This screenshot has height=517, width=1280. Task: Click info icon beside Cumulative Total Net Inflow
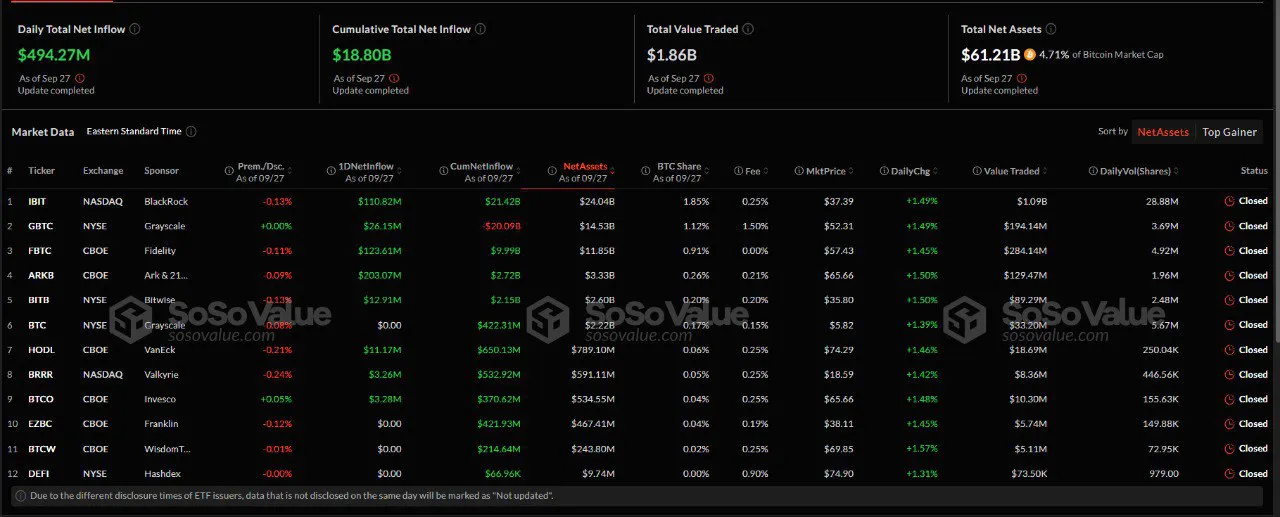[480, 29]
